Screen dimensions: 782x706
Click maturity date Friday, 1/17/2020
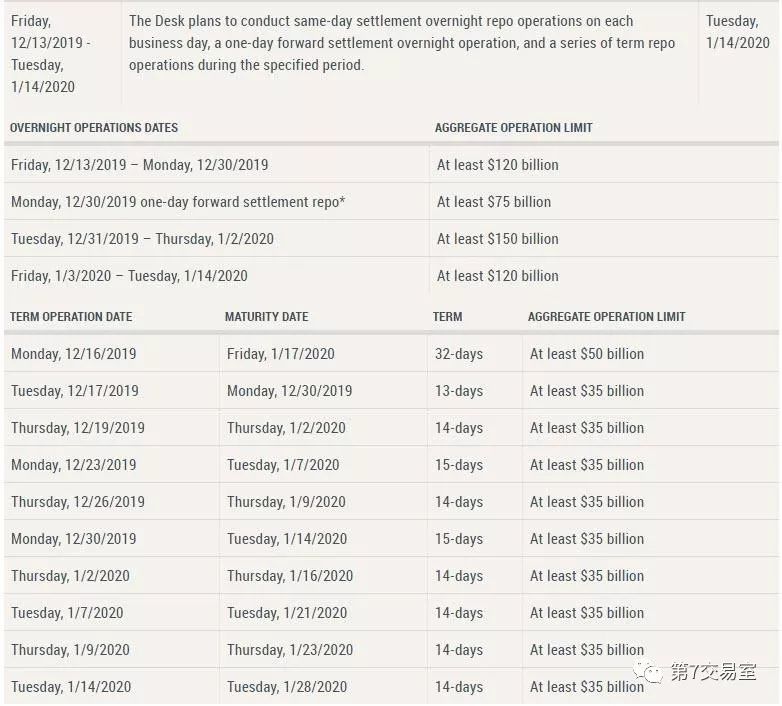click(x=281, y=354)
